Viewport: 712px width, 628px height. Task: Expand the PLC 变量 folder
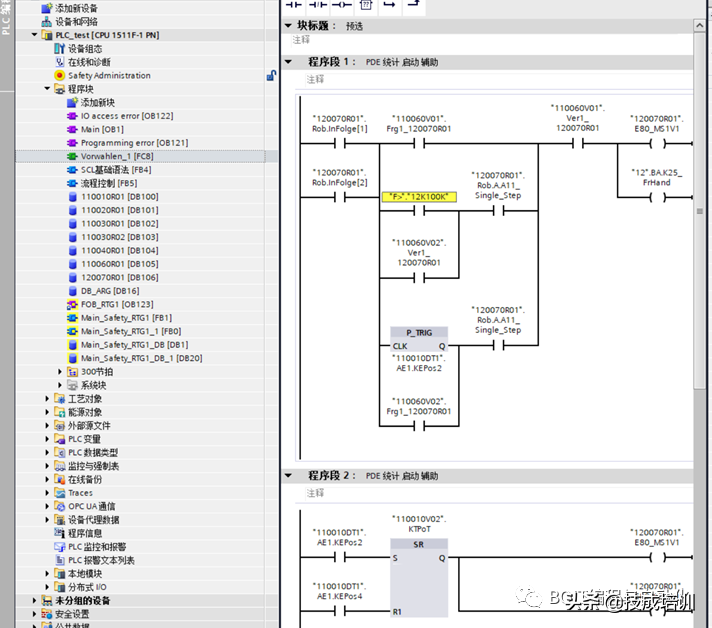point(47,439)
